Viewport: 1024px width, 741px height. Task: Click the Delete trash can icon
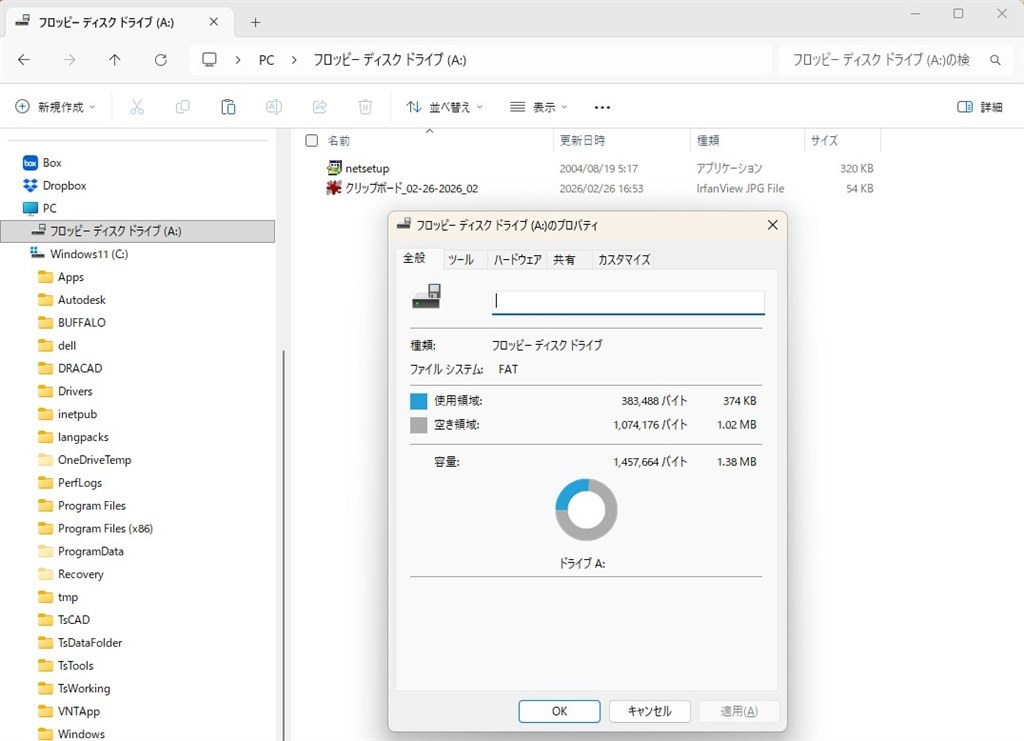[365, 107]
